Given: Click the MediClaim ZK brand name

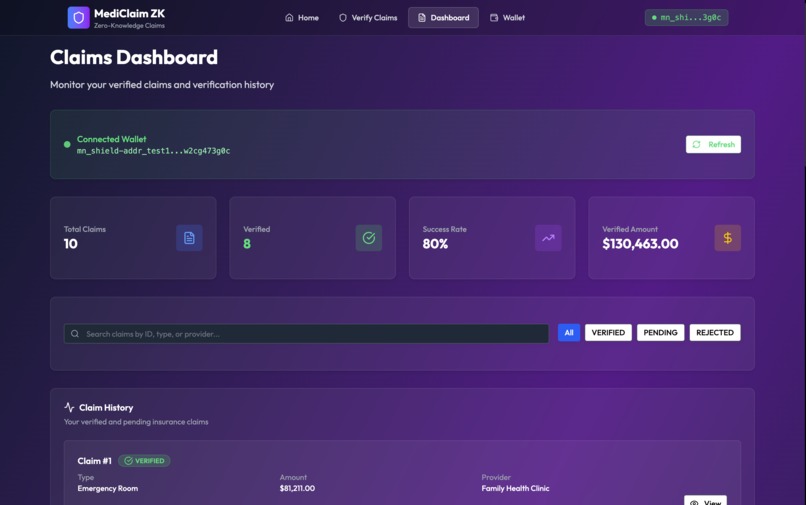Looking at the screenshot, I should 130,14.
